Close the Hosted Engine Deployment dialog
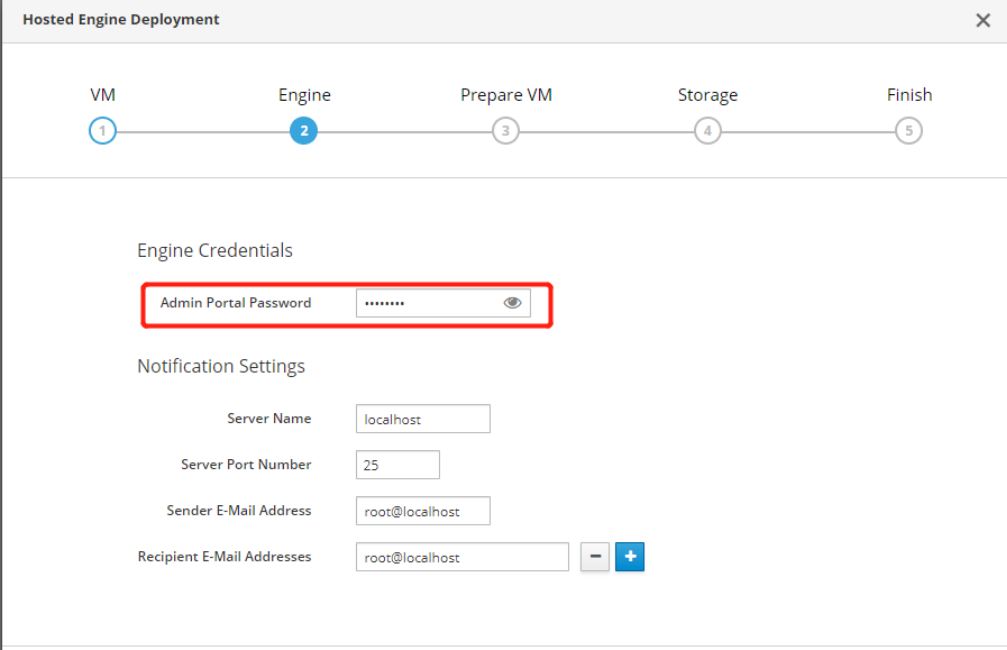1007x650 pixels. (x=982, y=20)
